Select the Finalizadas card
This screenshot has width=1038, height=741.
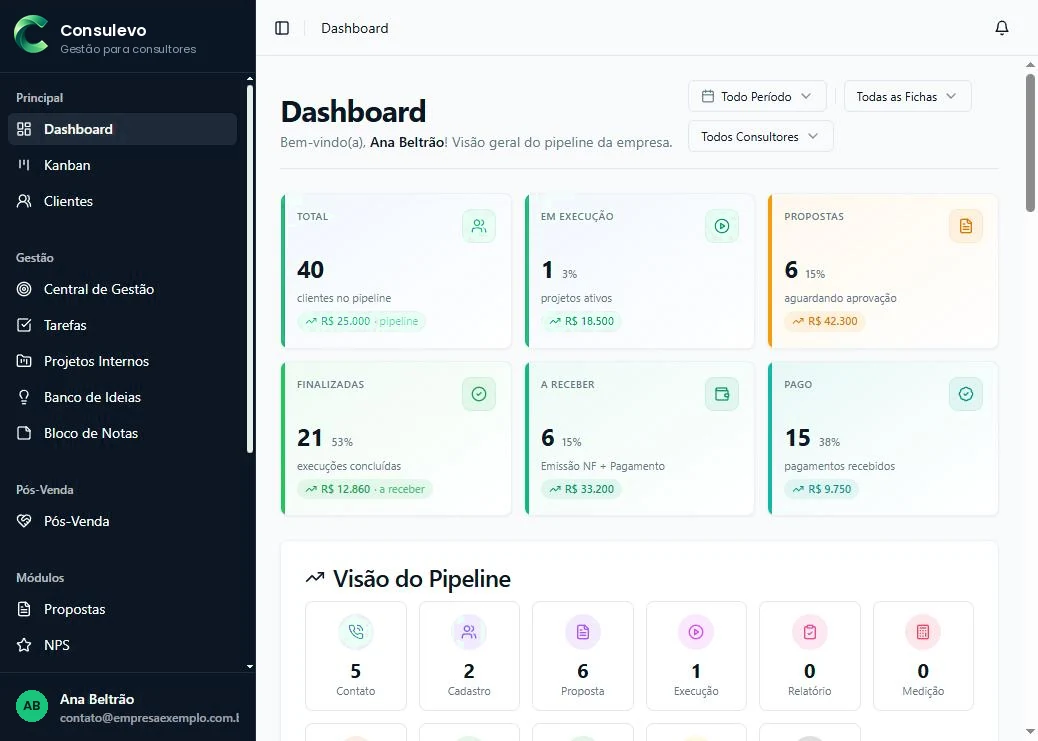click(396, 438)
